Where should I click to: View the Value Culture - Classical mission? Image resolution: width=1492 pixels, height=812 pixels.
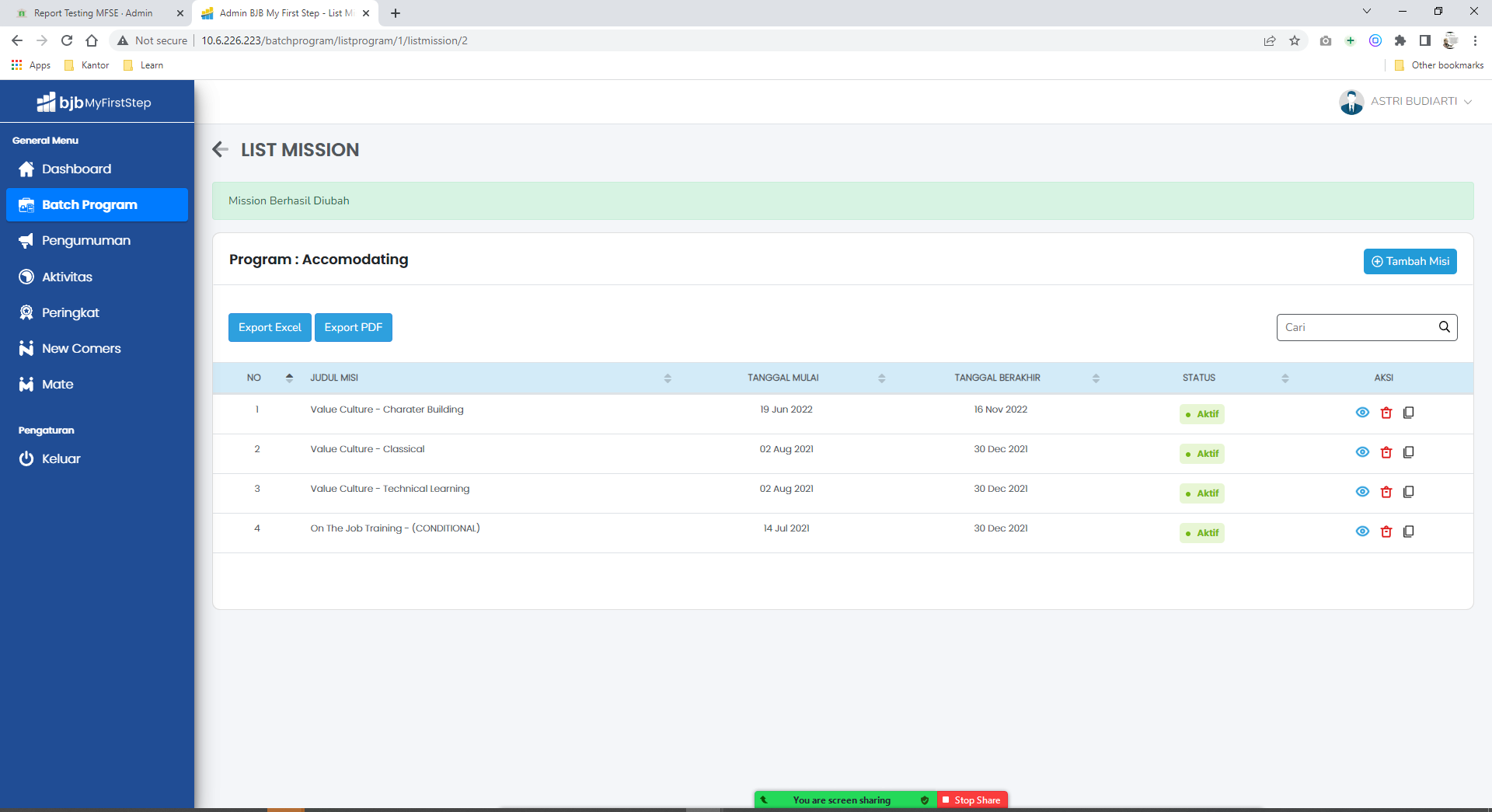(1362, 452)
